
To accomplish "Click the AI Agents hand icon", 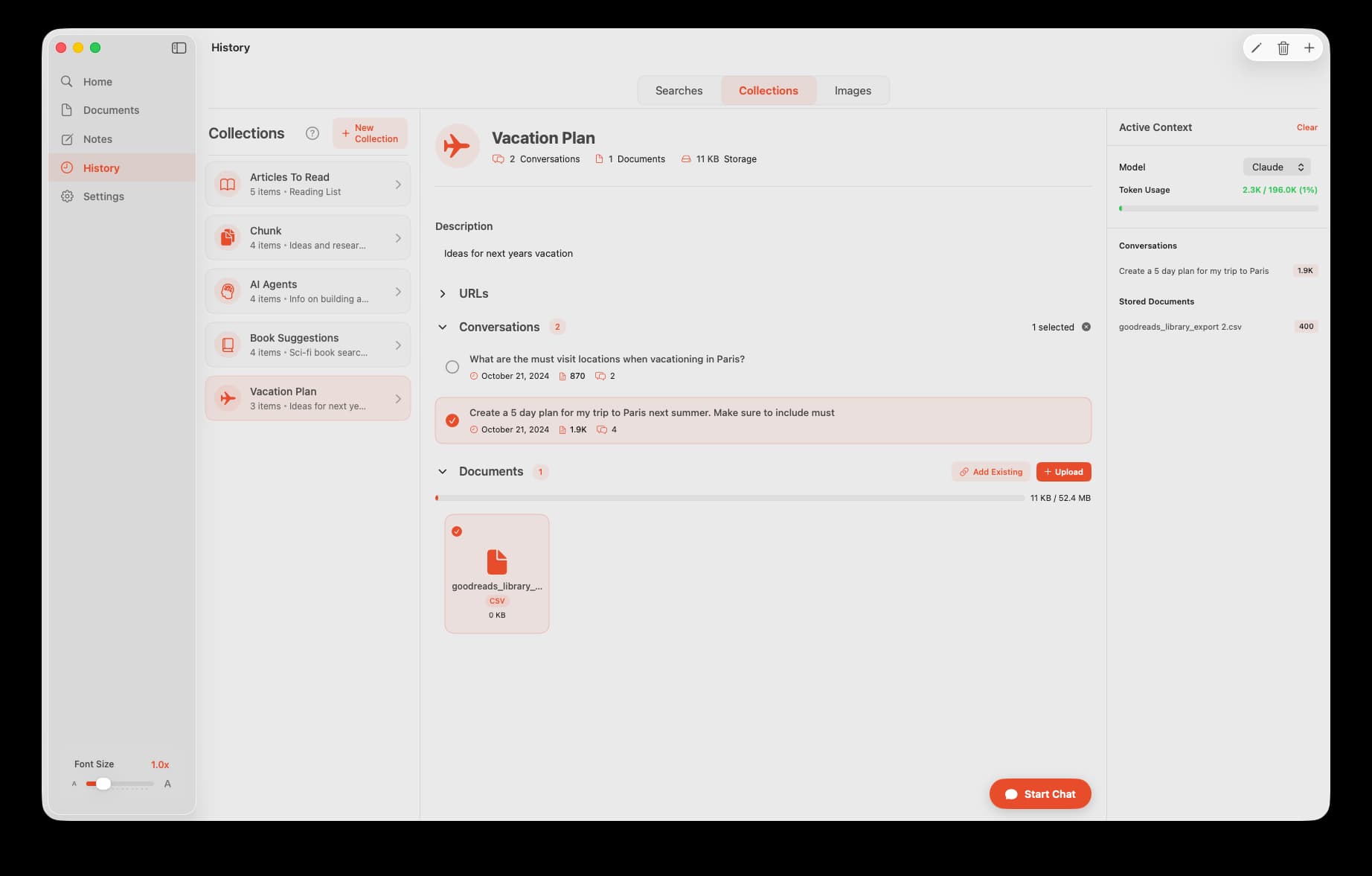I will click(228, 290).
